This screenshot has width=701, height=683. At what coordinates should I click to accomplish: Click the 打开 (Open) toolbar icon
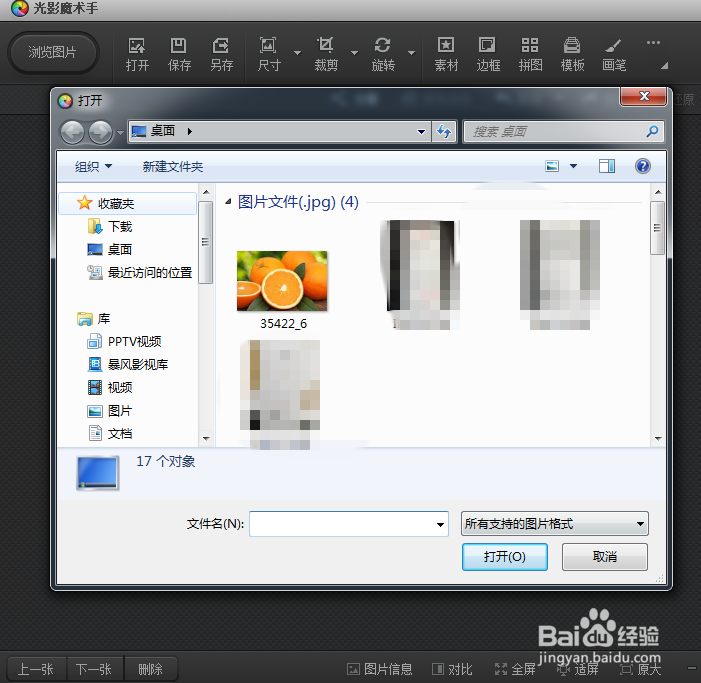tap(137, 54)
